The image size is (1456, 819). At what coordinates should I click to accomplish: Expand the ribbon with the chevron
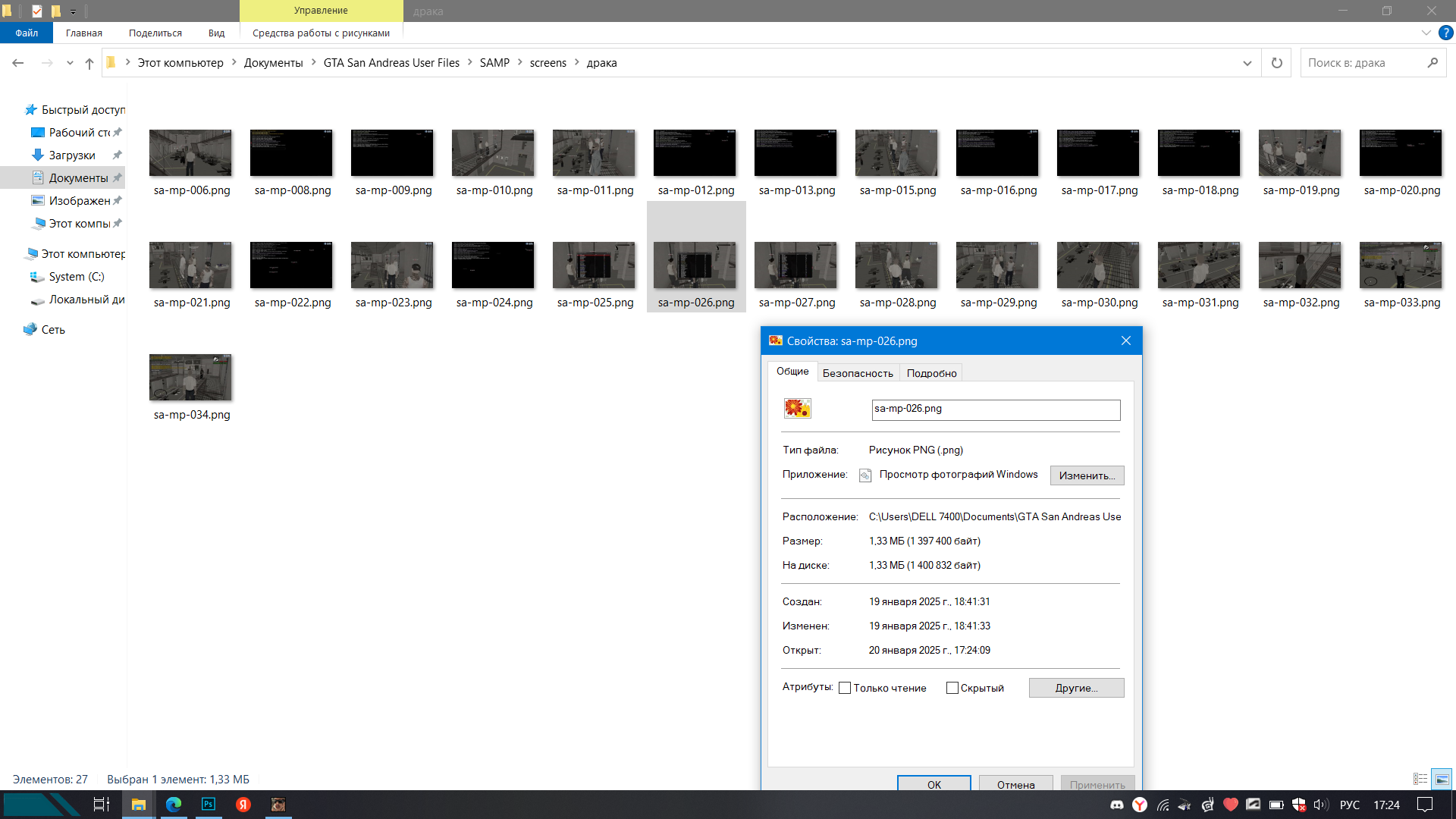pos(1426,33)
